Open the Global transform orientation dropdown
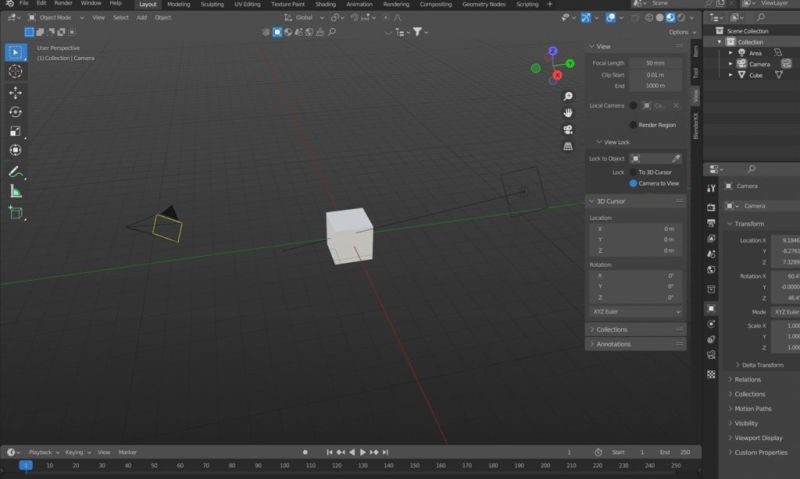800x479 pixels. point(304,17)
